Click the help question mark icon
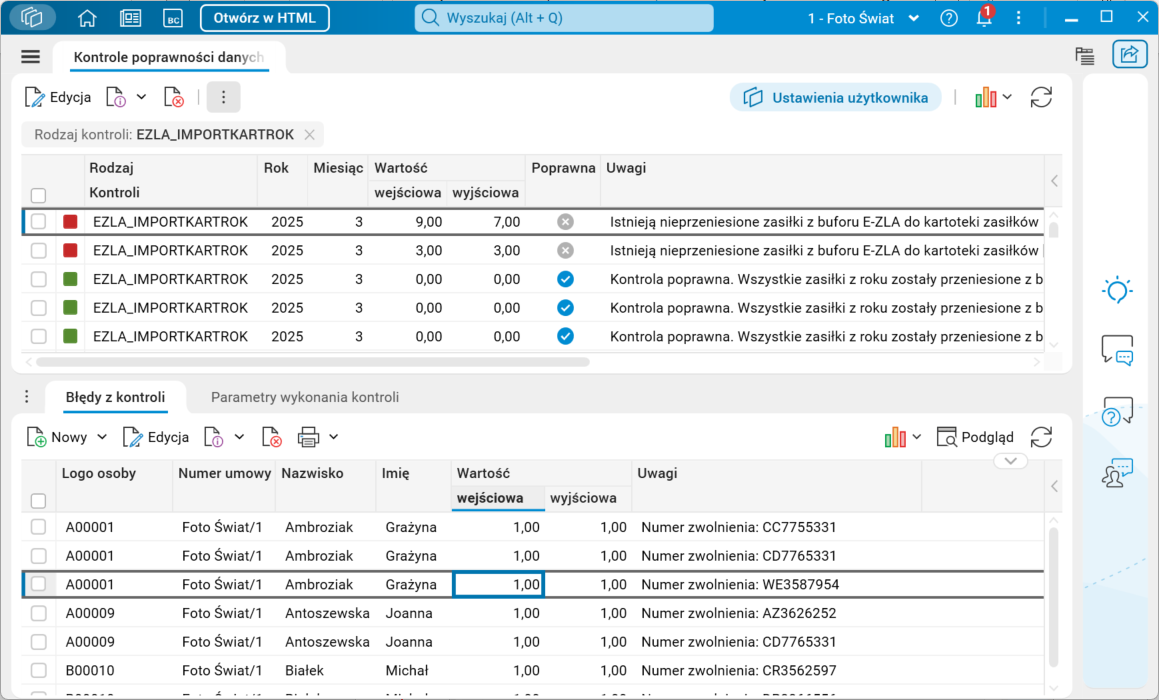 pos(949,18)
